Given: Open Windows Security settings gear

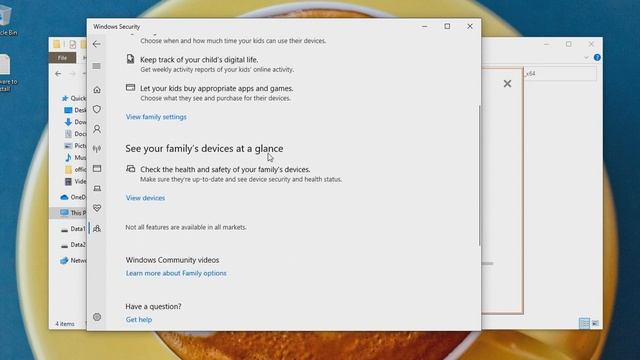Looking at the screenshot, I should pos(97,317).
